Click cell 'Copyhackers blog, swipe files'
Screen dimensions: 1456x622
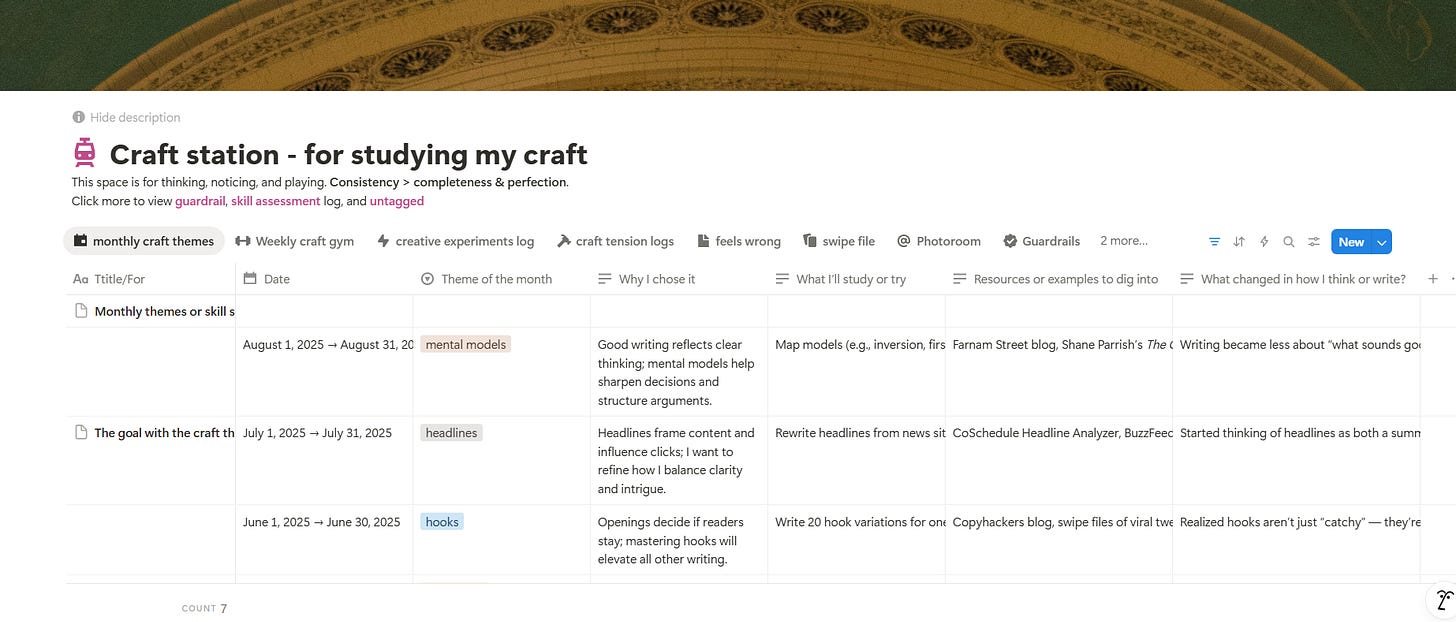[1058, 540]
